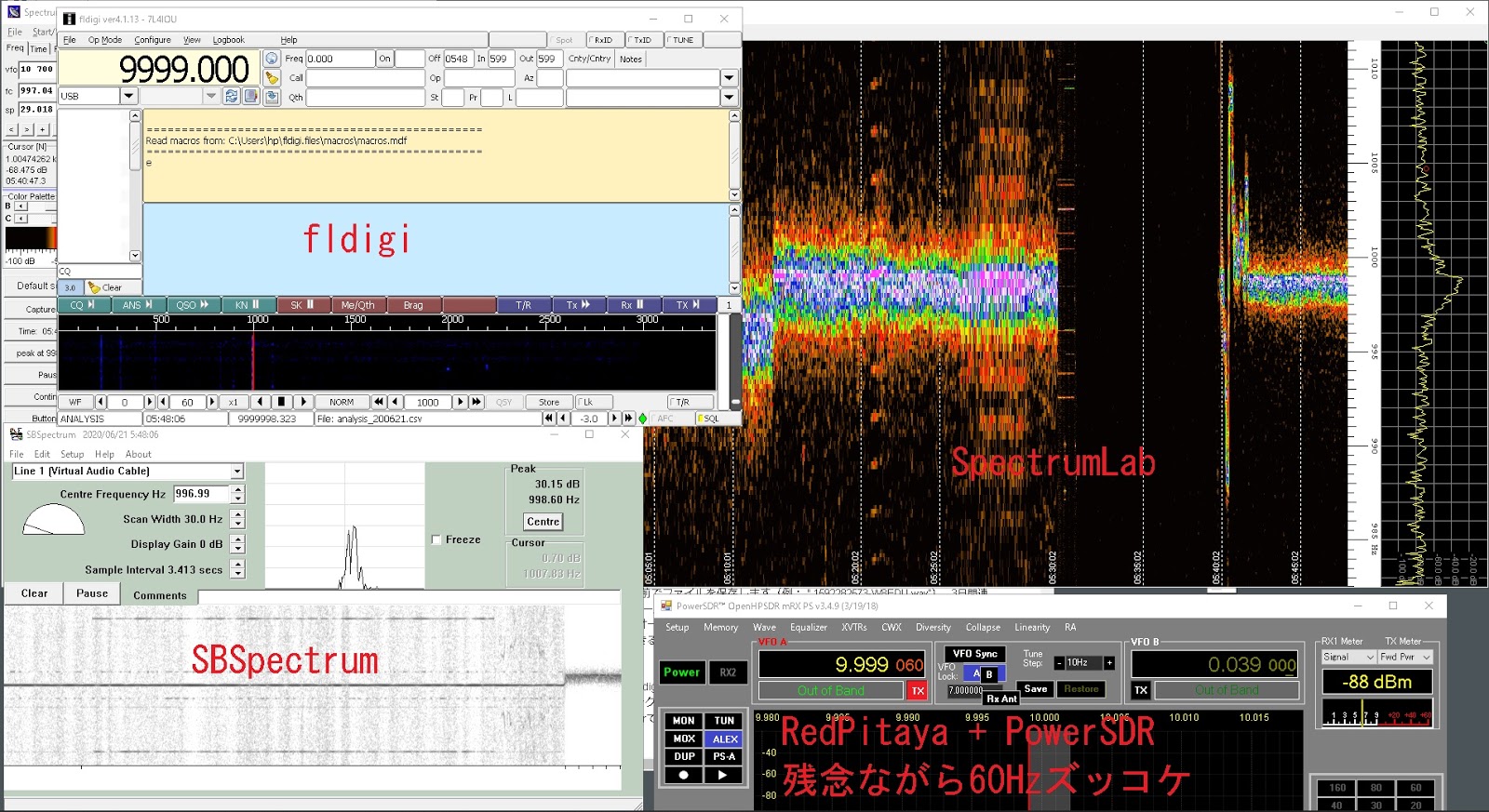Viewport: 1489px width, 812px height.
Task: Click the Call input field in fldigi
Action: 366,78
